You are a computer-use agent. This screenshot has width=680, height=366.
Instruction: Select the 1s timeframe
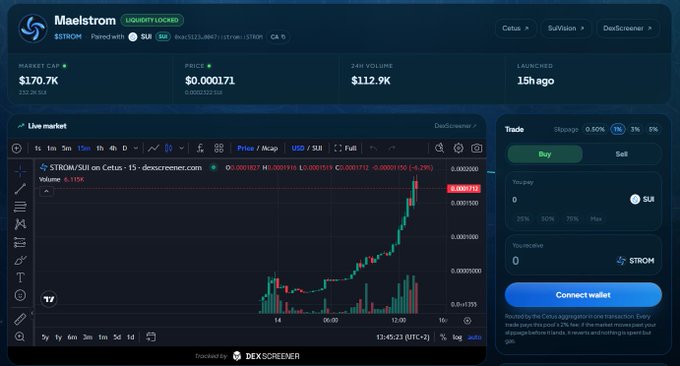point(38,148)
